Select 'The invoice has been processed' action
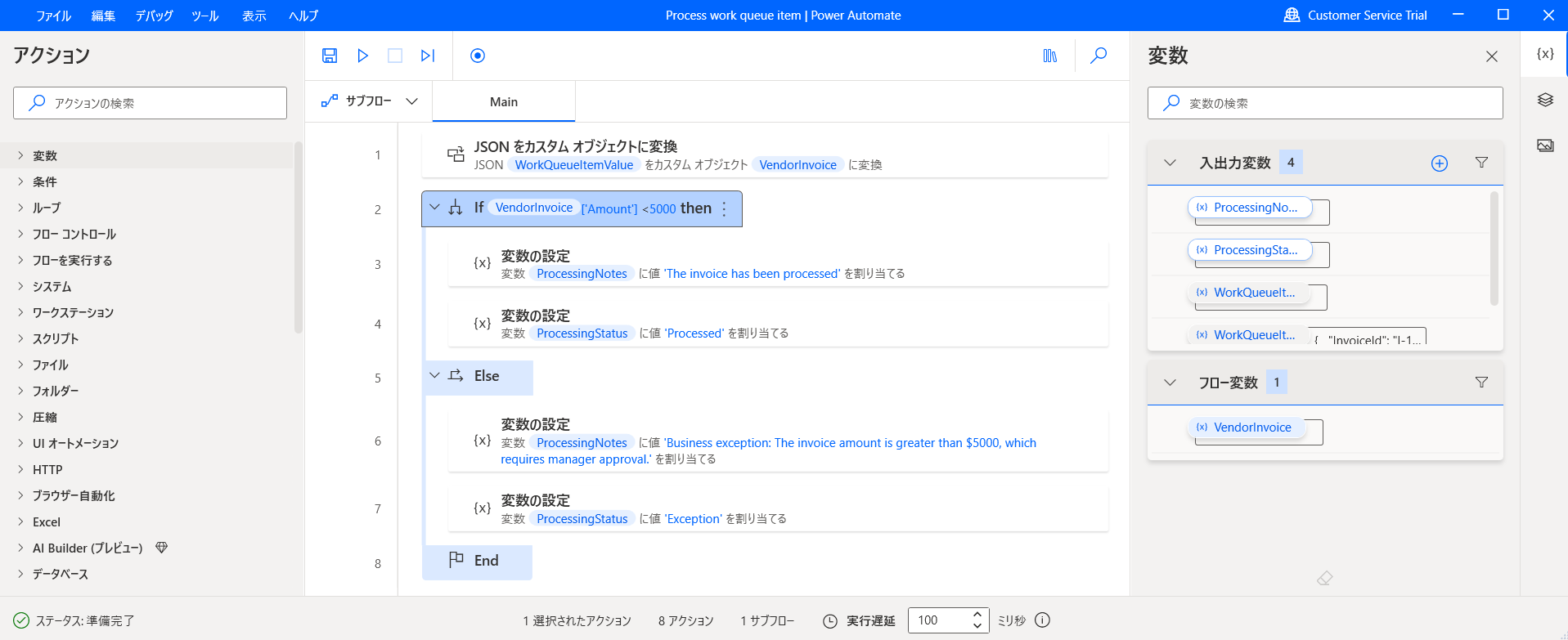 (778, 264)
